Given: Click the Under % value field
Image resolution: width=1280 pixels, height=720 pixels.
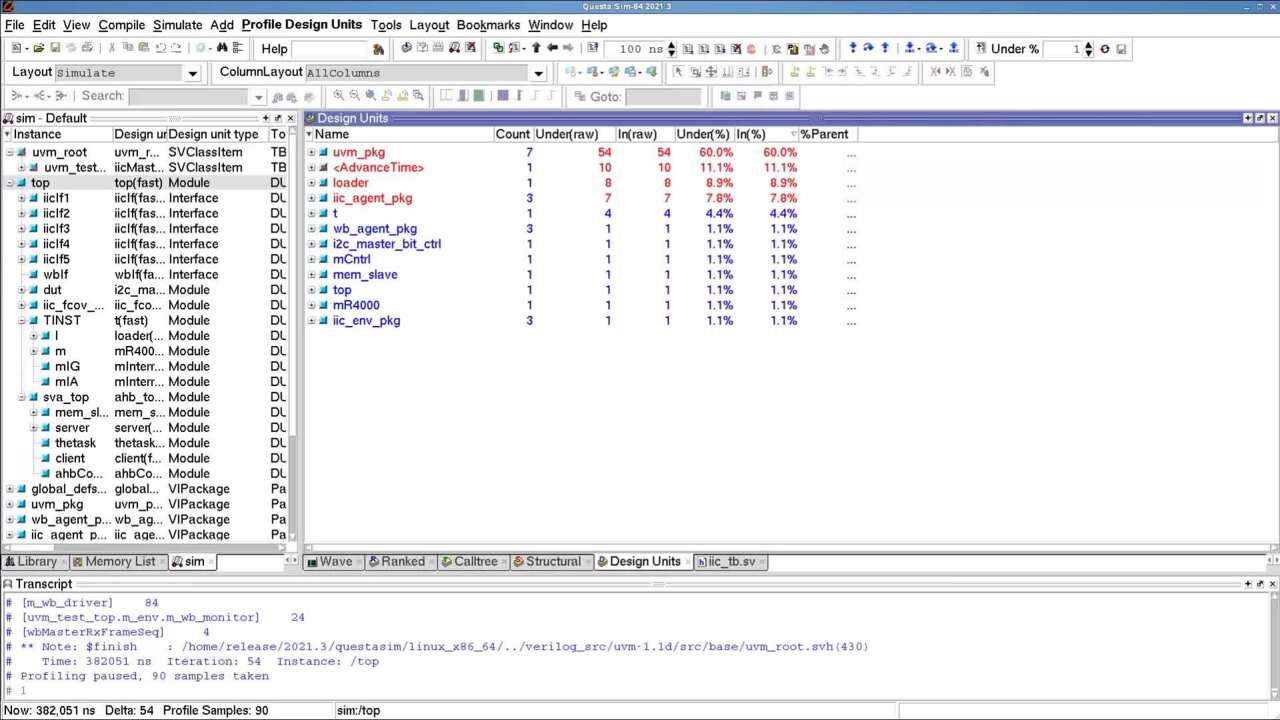Looking at the screenshot, I should pyautogui.click(x=1062, y=49).
